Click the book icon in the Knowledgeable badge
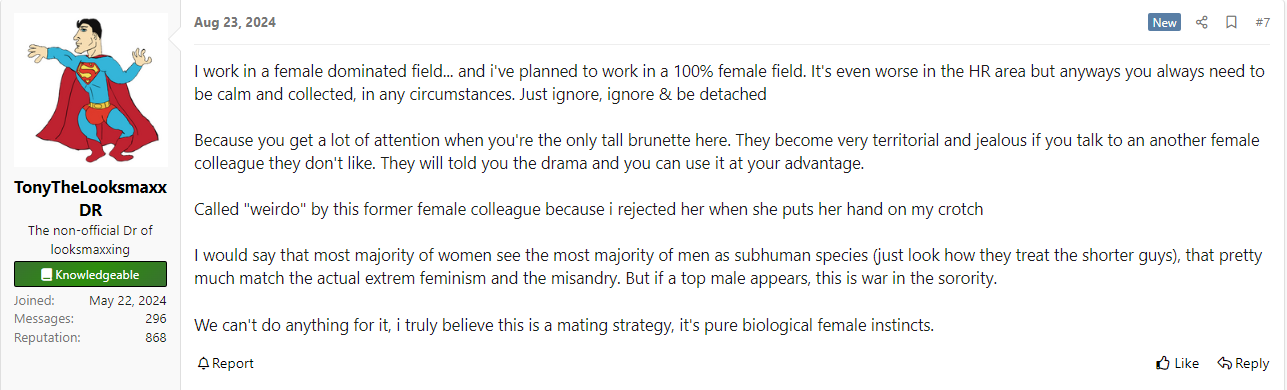 point(46,275)
